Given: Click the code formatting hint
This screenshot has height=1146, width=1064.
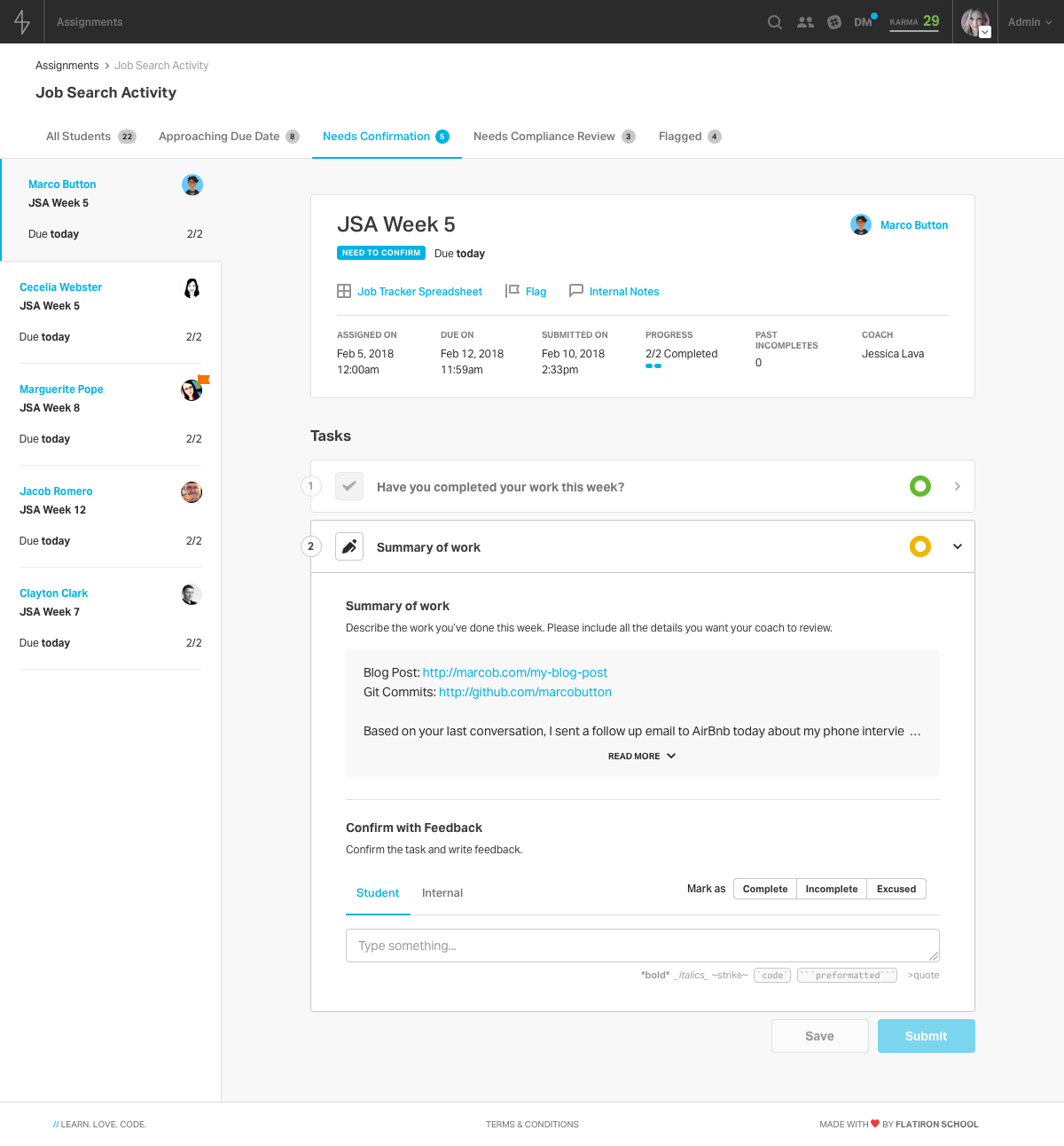Looking at the screenshot, I should 772,976.
